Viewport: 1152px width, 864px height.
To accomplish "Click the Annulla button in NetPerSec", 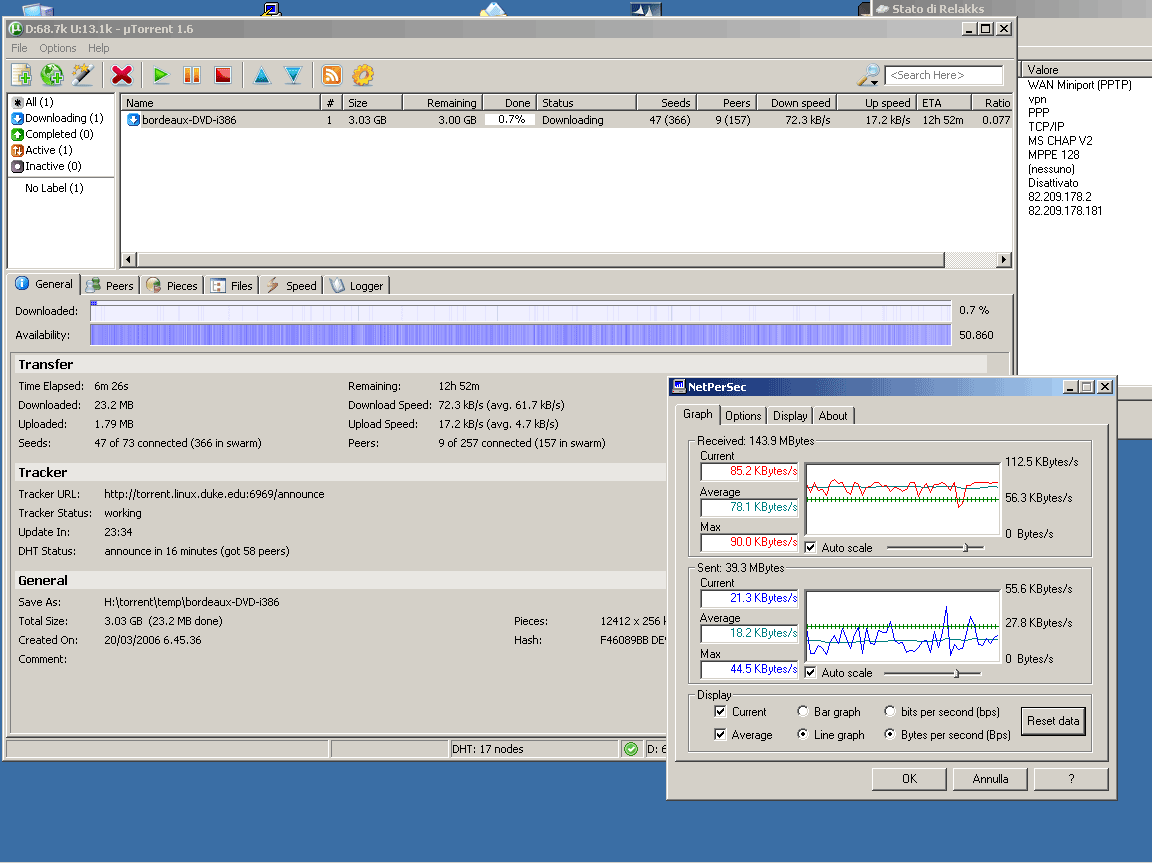I will [989, 779].
